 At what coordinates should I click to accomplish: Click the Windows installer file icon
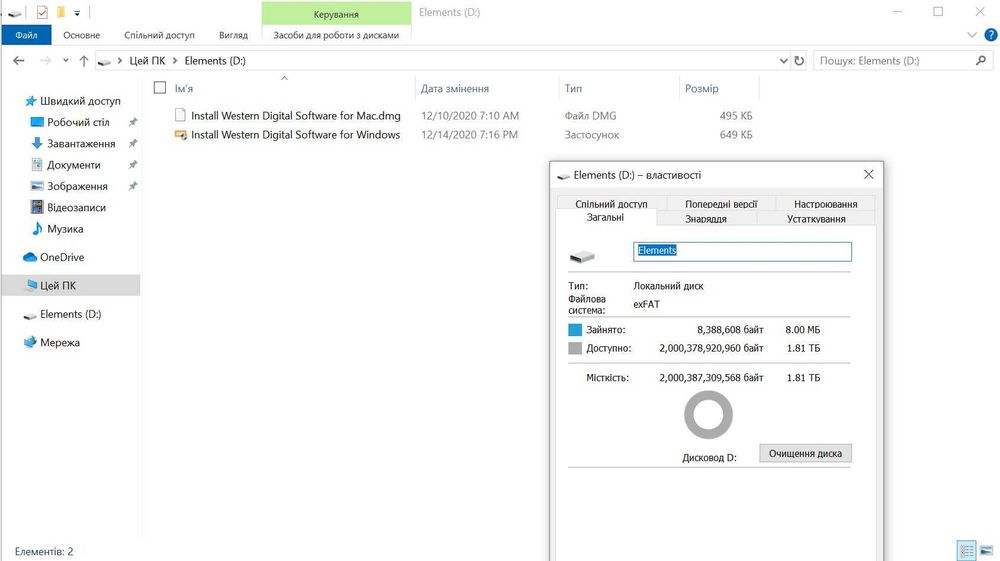click(180, 135)
